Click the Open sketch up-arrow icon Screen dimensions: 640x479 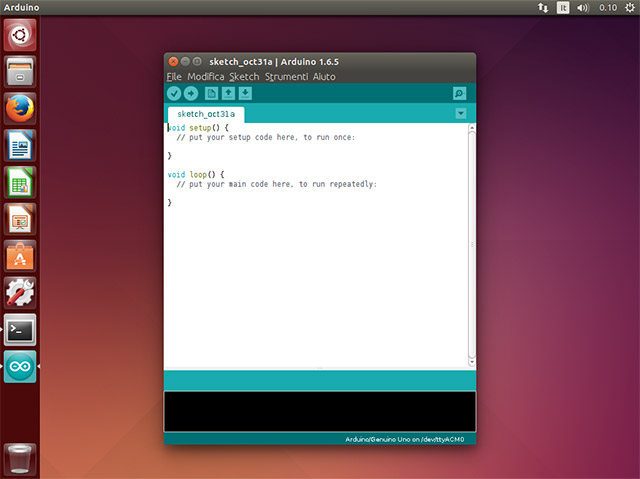pyautogui.click(x=228, y=93)
